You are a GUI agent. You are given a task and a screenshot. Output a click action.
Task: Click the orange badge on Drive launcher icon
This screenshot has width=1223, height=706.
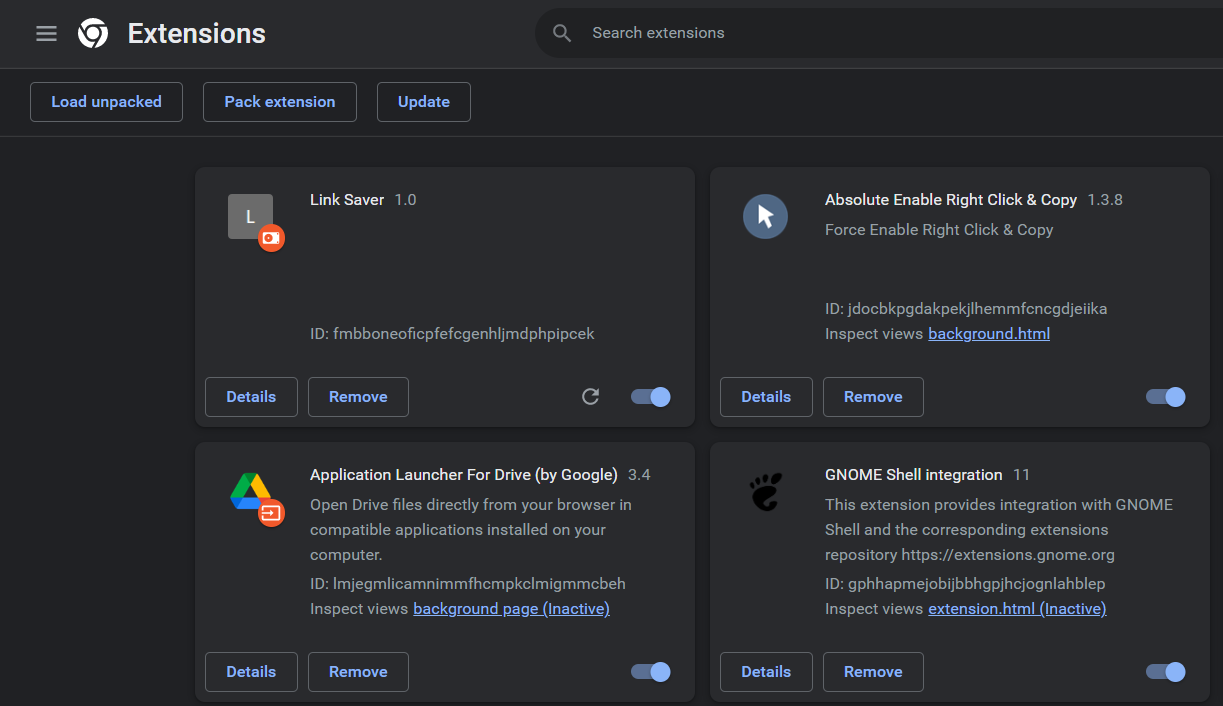(271, 513)
